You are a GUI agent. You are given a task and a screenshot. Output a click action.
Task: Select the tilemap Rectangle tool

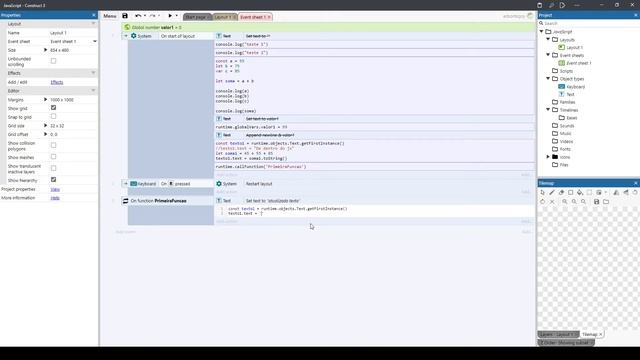571,192
